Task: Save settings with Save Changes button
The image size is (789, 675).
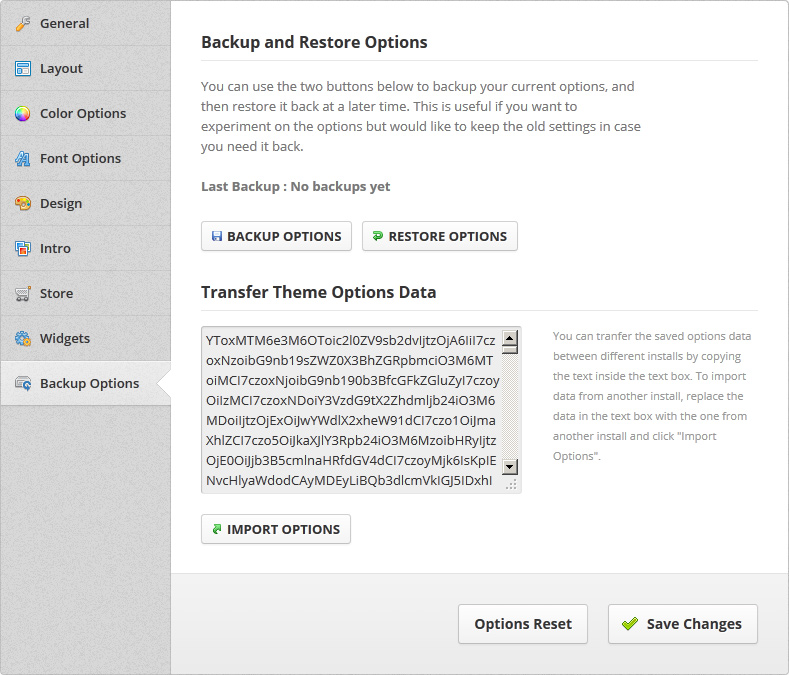Action: pyautogui.click(x=683, y=624)
